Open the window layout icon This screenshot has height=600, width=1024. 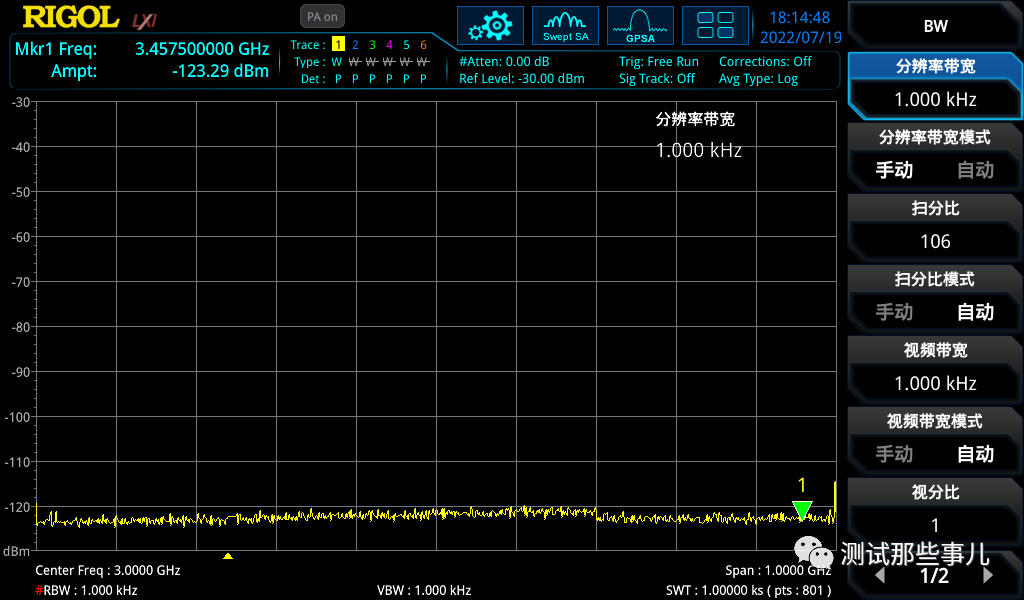(715, 25)
